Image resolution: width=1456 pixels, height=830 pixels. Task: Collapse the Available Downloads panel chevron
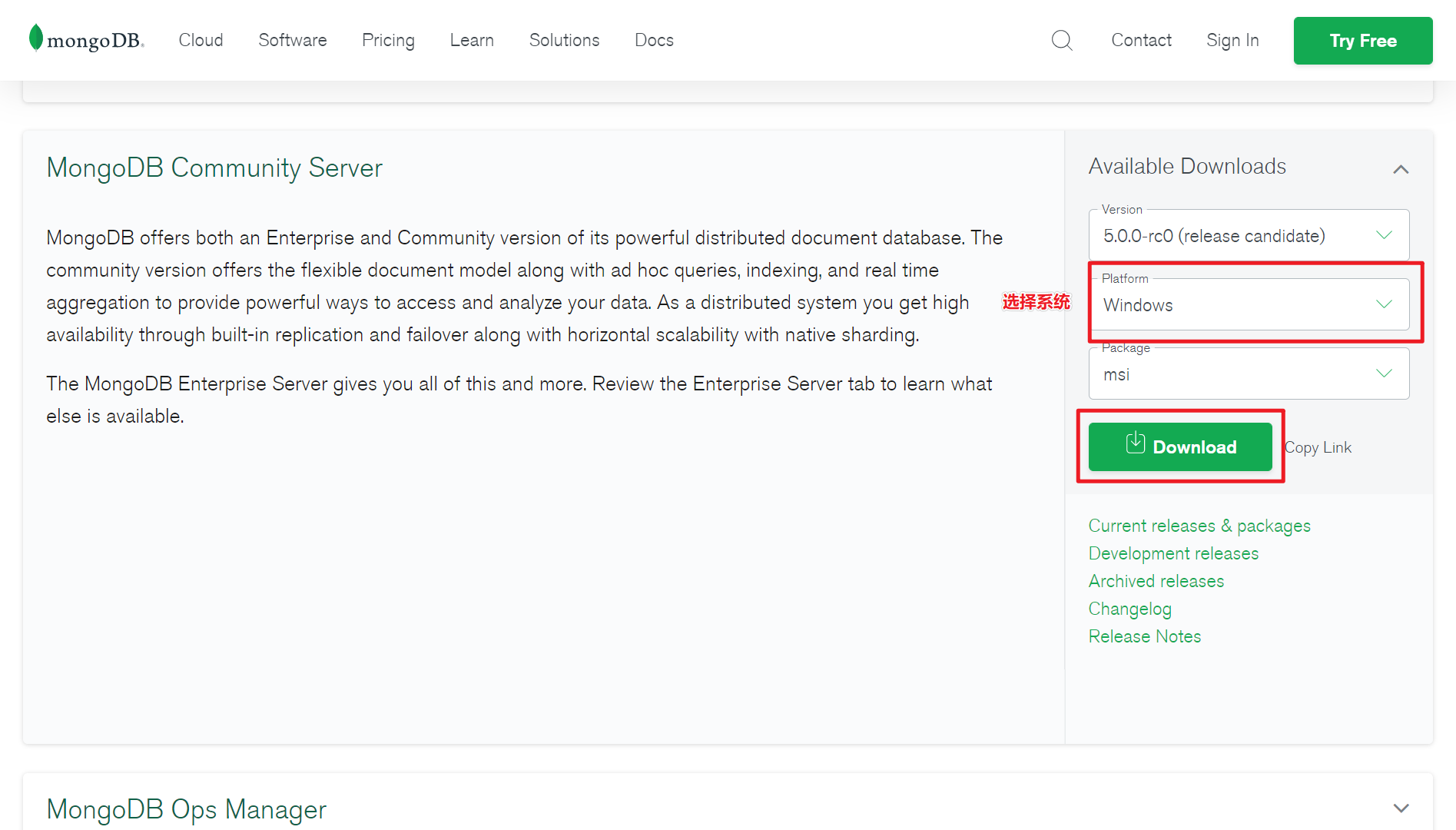click(1401, 169)
